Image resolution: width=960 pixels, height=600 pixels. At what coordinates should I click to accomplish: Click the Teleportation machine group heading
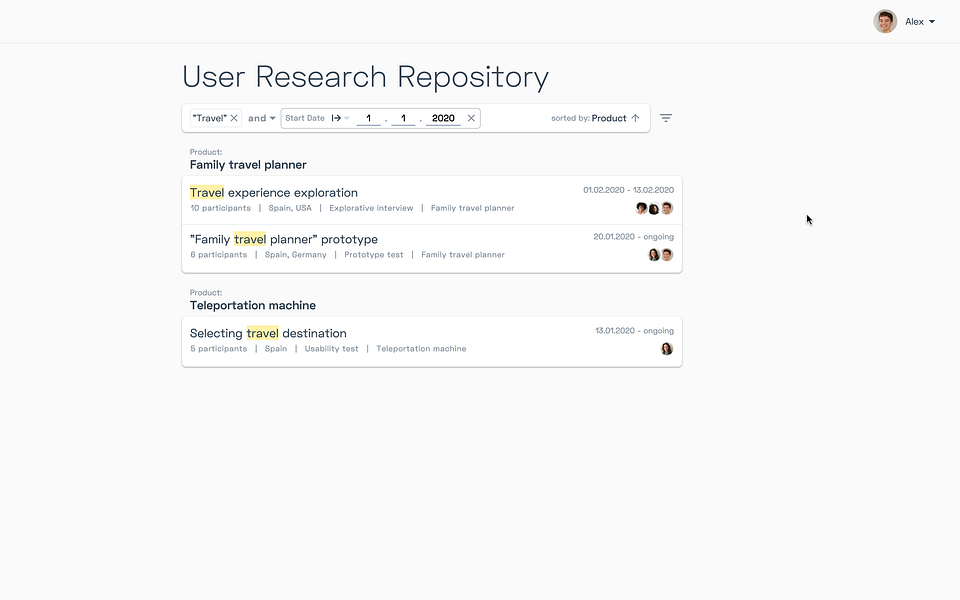(x=253, y=306)
